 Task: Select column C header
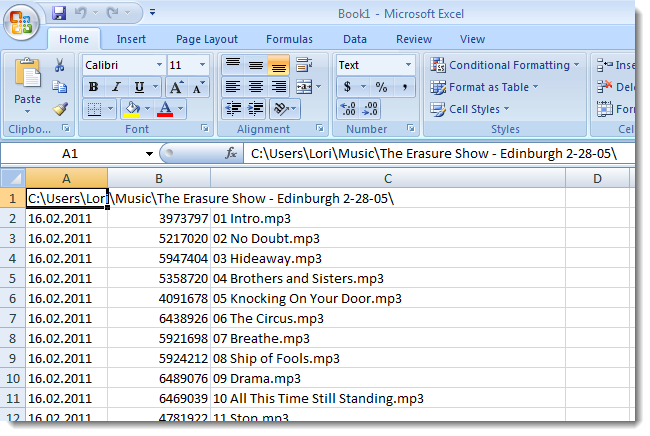click(388, 179)
